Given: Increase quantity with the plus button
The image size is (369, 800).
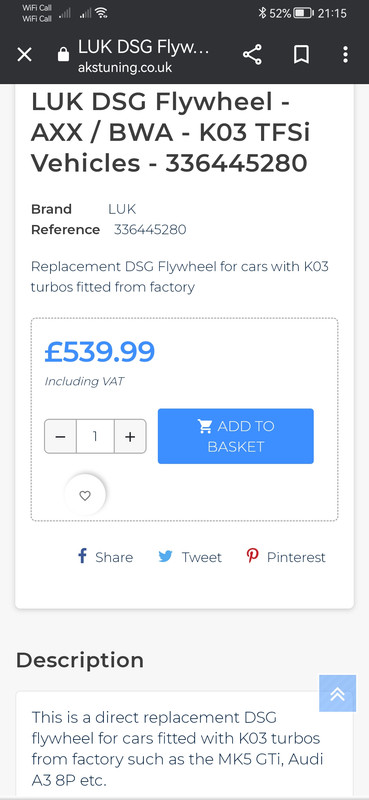Looking at the screenshot, I should 130,437.
